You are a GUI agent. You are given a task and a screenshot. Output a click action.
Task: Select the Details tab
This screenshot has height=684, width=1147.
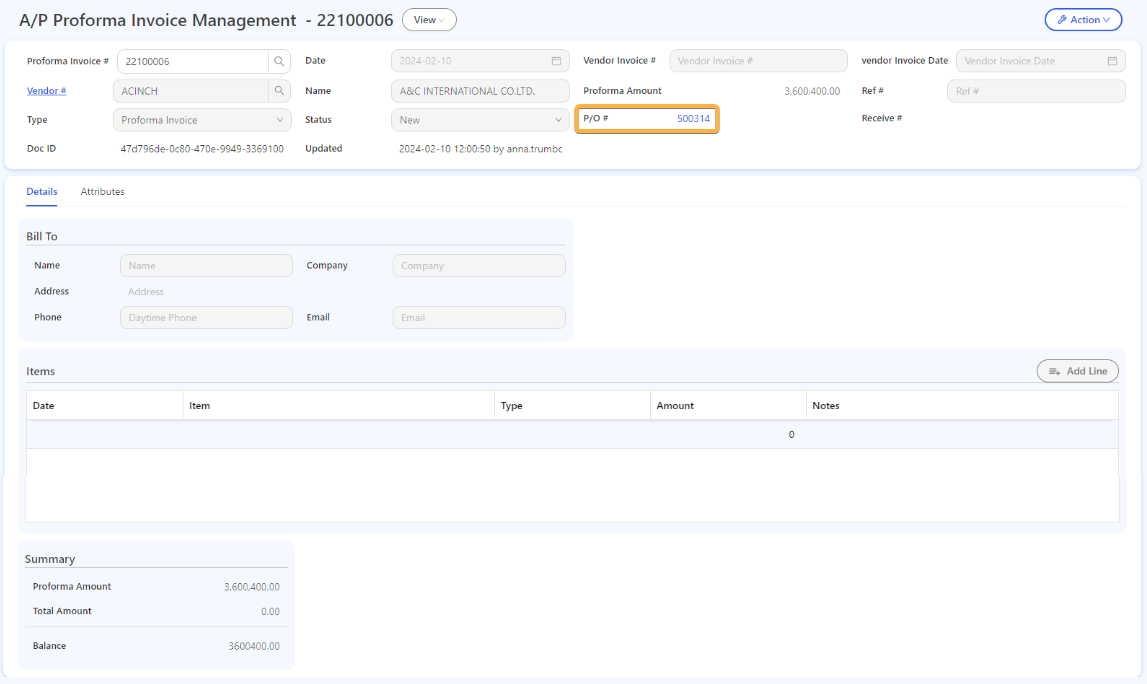click(x=41, y=191)
